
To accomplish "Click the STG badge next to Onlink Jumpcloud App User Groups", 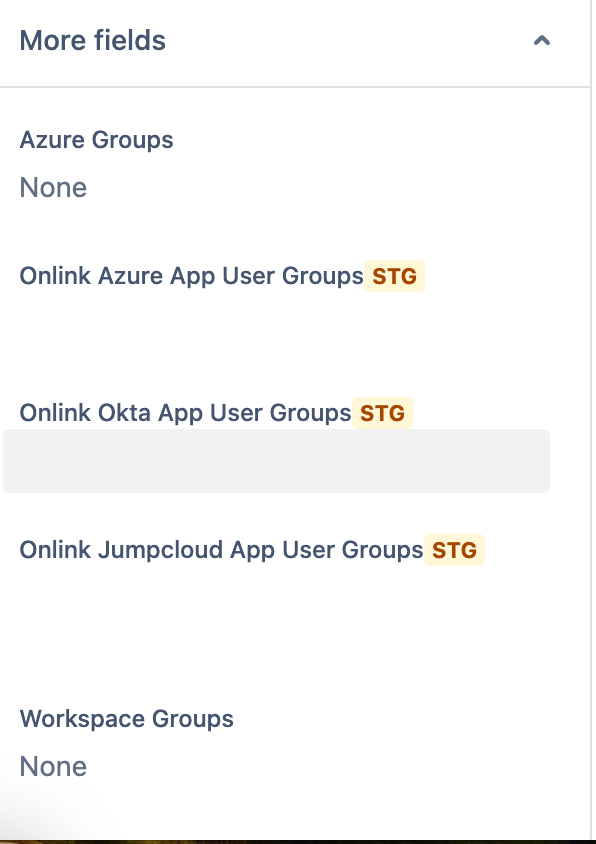I will (453, 549).
